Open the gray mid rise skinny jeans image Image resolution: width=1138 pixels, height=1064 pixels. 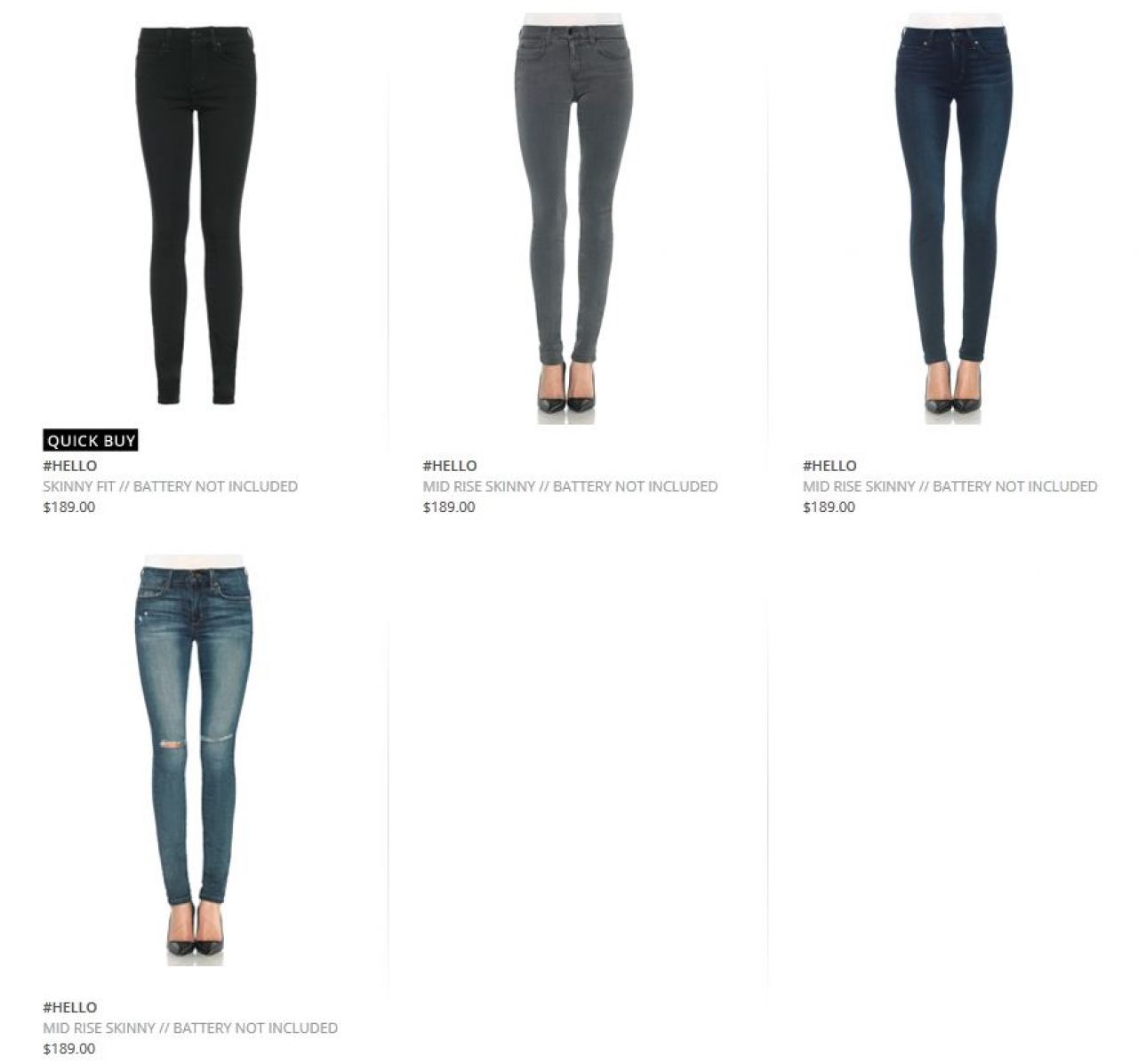[574, 218]
